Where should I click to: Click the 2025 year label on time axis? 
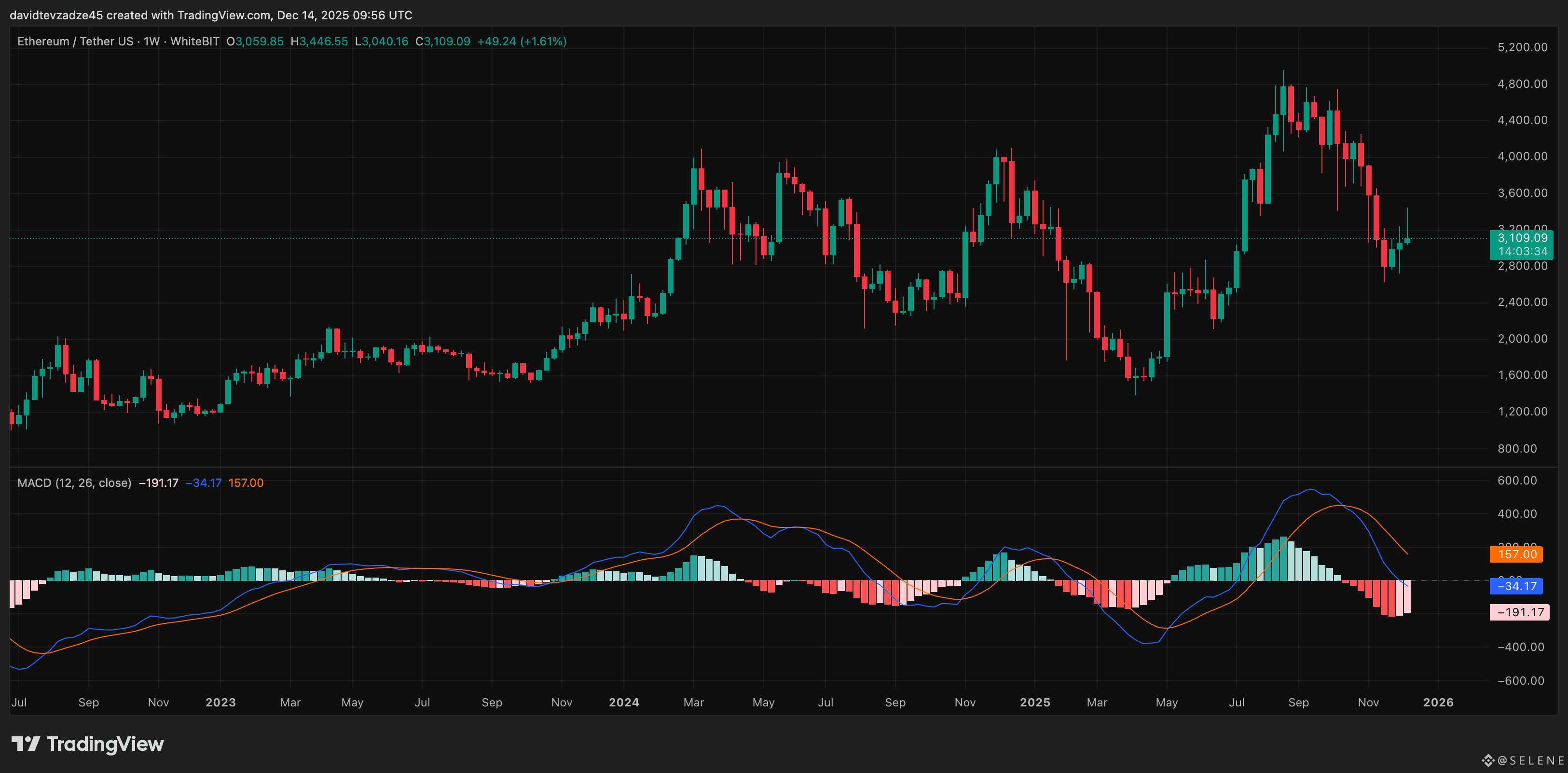coord(1034,702)
